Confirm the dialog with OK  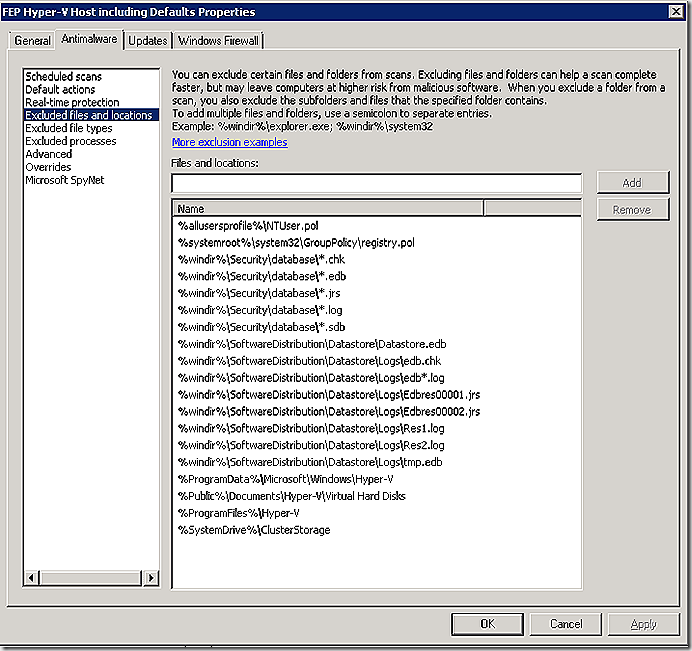(x=487, y=624)
